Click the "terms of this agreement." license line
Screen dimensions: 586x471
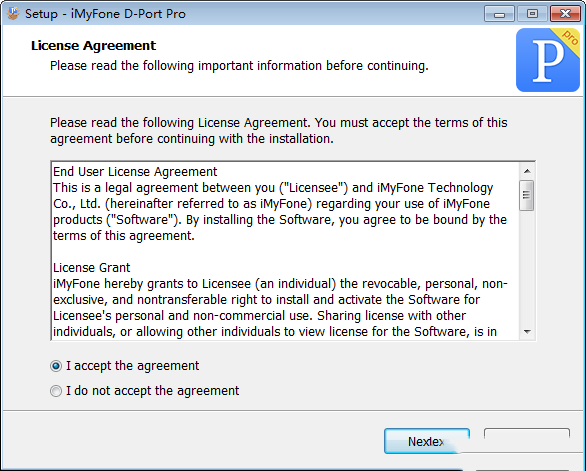(124, 236)
